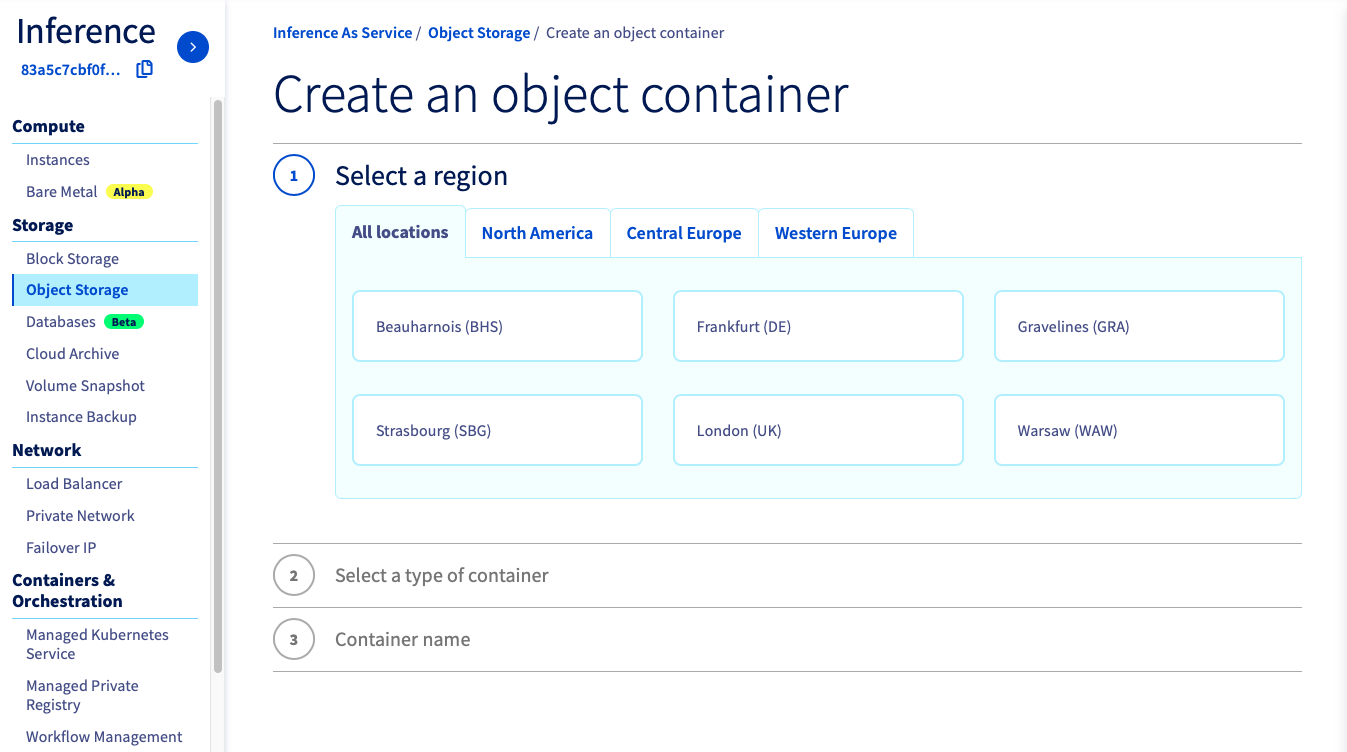Select the Beauharnois (BHS) region
Screen dimensions: 1347x752
pos(497,326)
